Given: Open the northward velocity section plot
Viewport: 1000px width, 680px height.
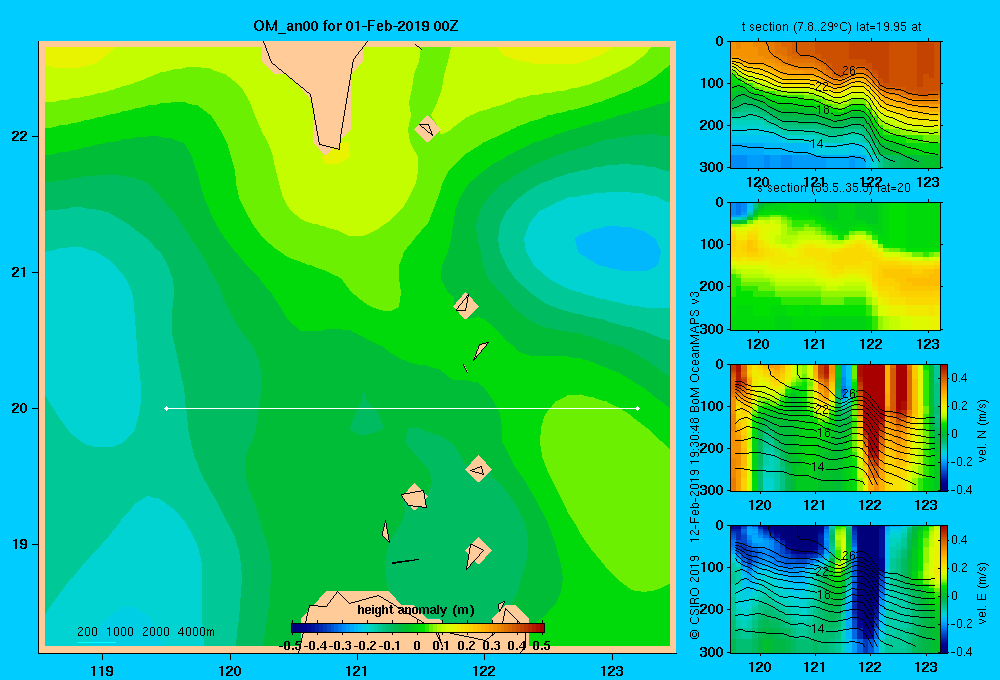Looking at the screenshot, I should point(835,427).
